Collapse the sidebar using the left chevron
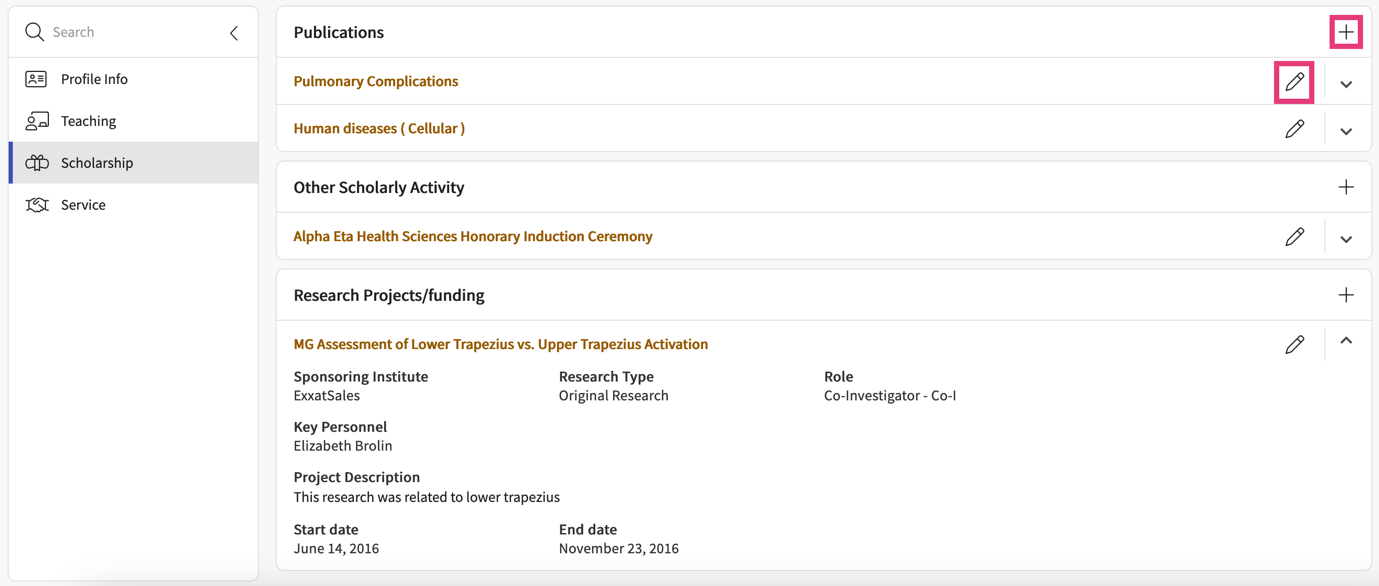The height and width of the screenshot is (586, 1379). 234,33
